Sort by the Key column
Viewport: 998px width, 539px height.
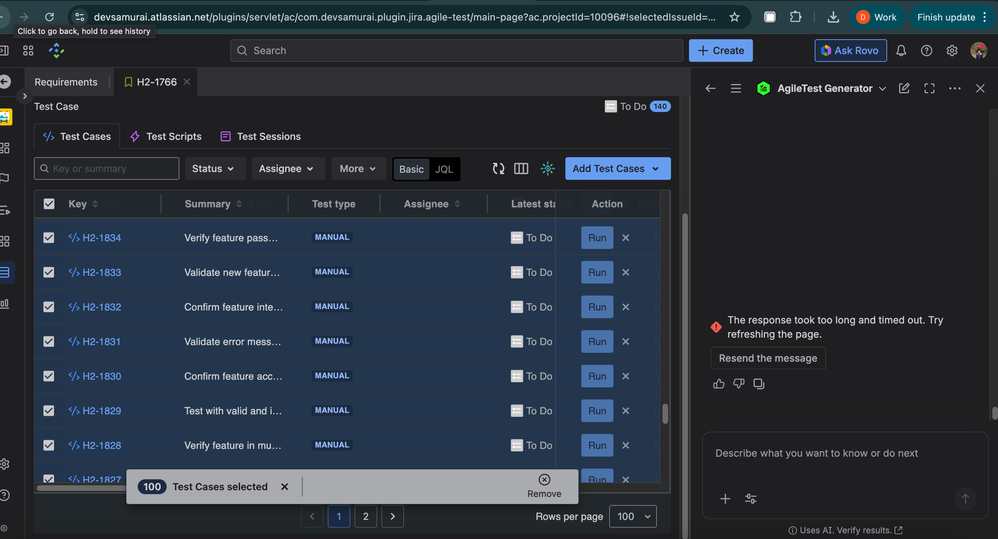[83, 204]
